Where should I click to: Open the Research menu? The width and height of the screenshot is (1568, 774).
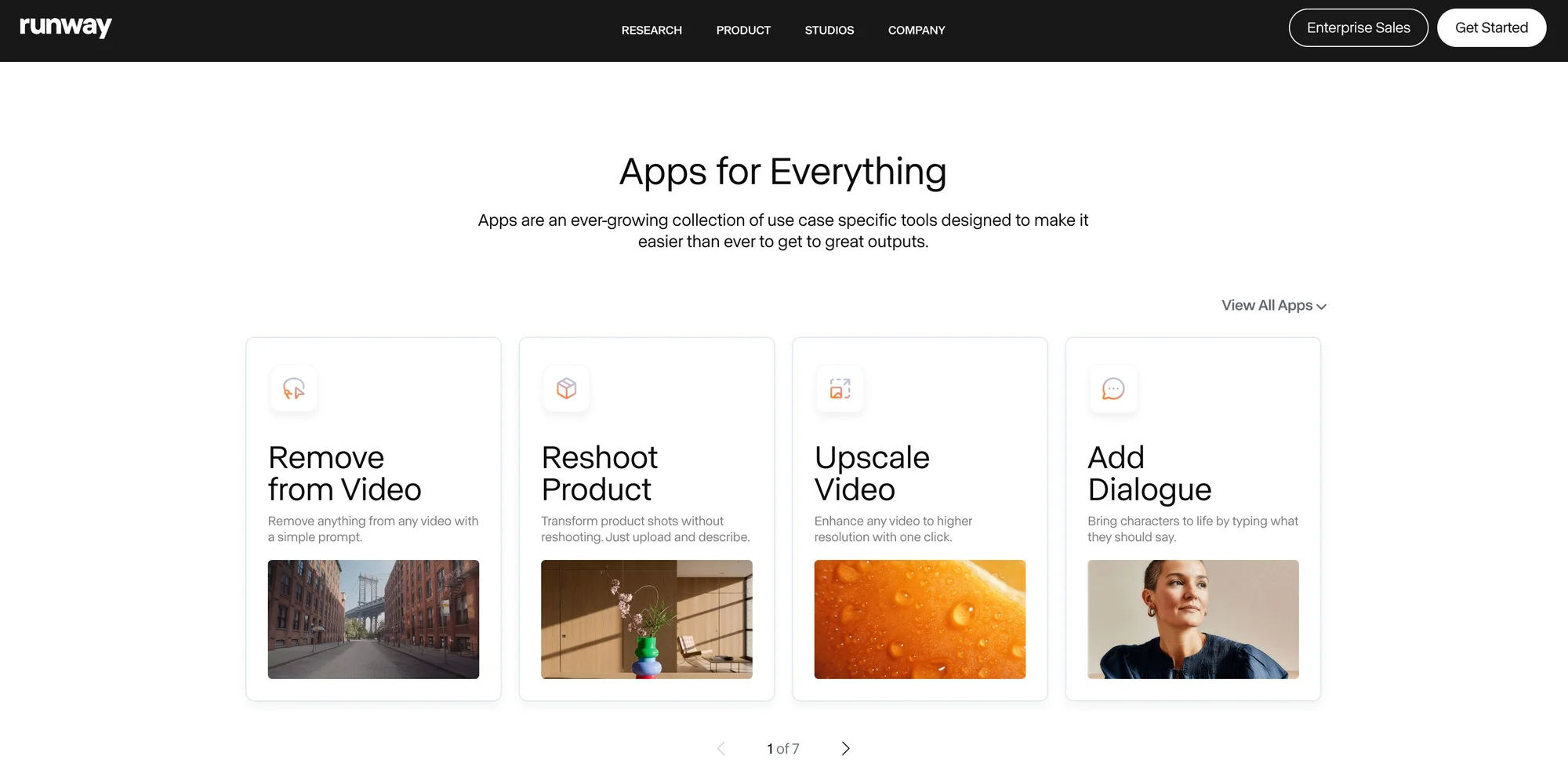tap(652, 31)
